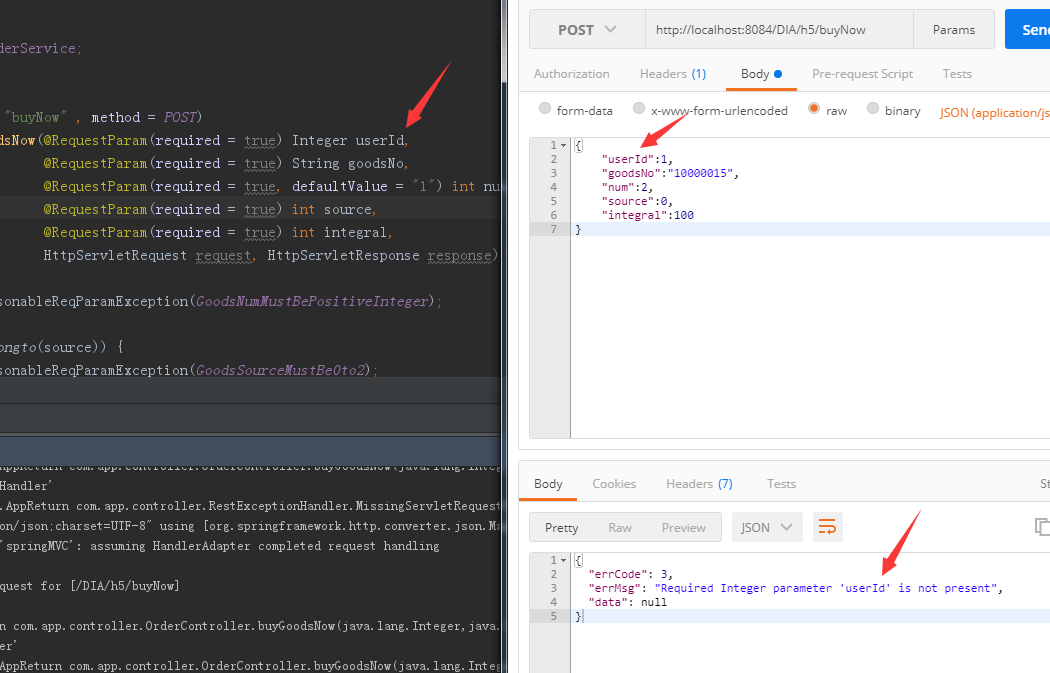
Task: Open the Pre-request Script tab
Action: [x=862, y=73]
